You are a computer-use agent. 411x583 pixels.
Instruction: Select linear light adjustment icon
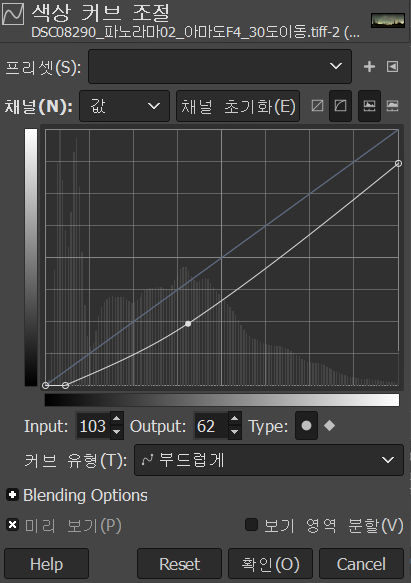(x=317, y=106)
